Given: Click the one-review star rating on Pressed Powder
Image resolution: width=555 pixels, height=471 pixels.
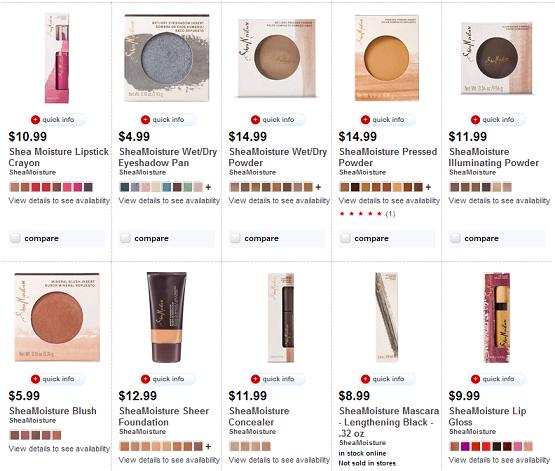Looking at the screenshot, I should pyautogui.click(x=367, y=214).
